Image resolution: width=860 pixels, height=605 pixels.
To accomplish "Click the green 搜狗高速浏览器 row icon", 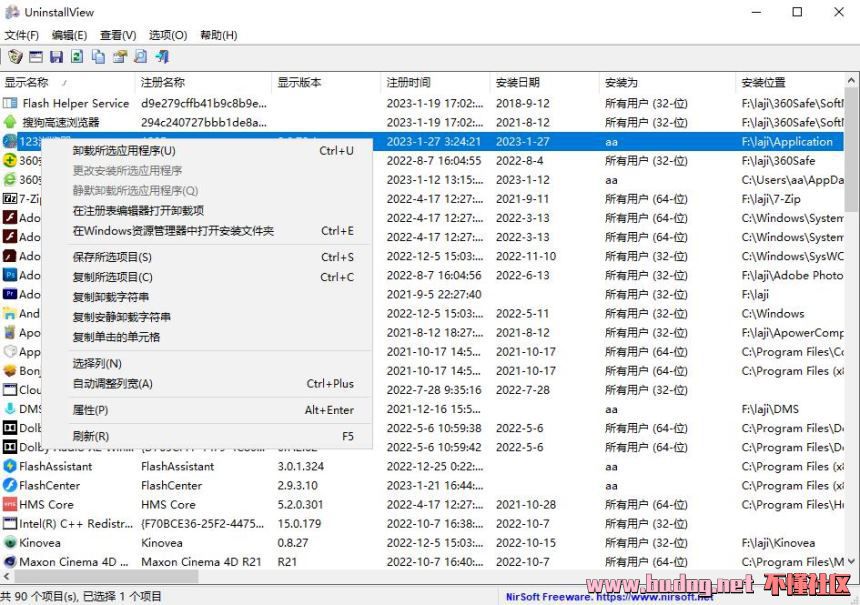I will (10, 122).
